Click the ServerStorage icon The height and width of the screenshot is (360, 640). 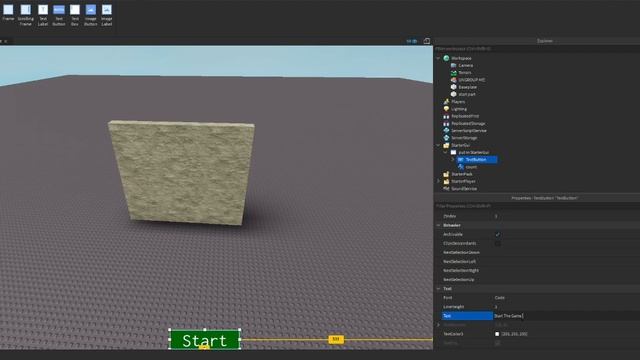click(446, 138)
